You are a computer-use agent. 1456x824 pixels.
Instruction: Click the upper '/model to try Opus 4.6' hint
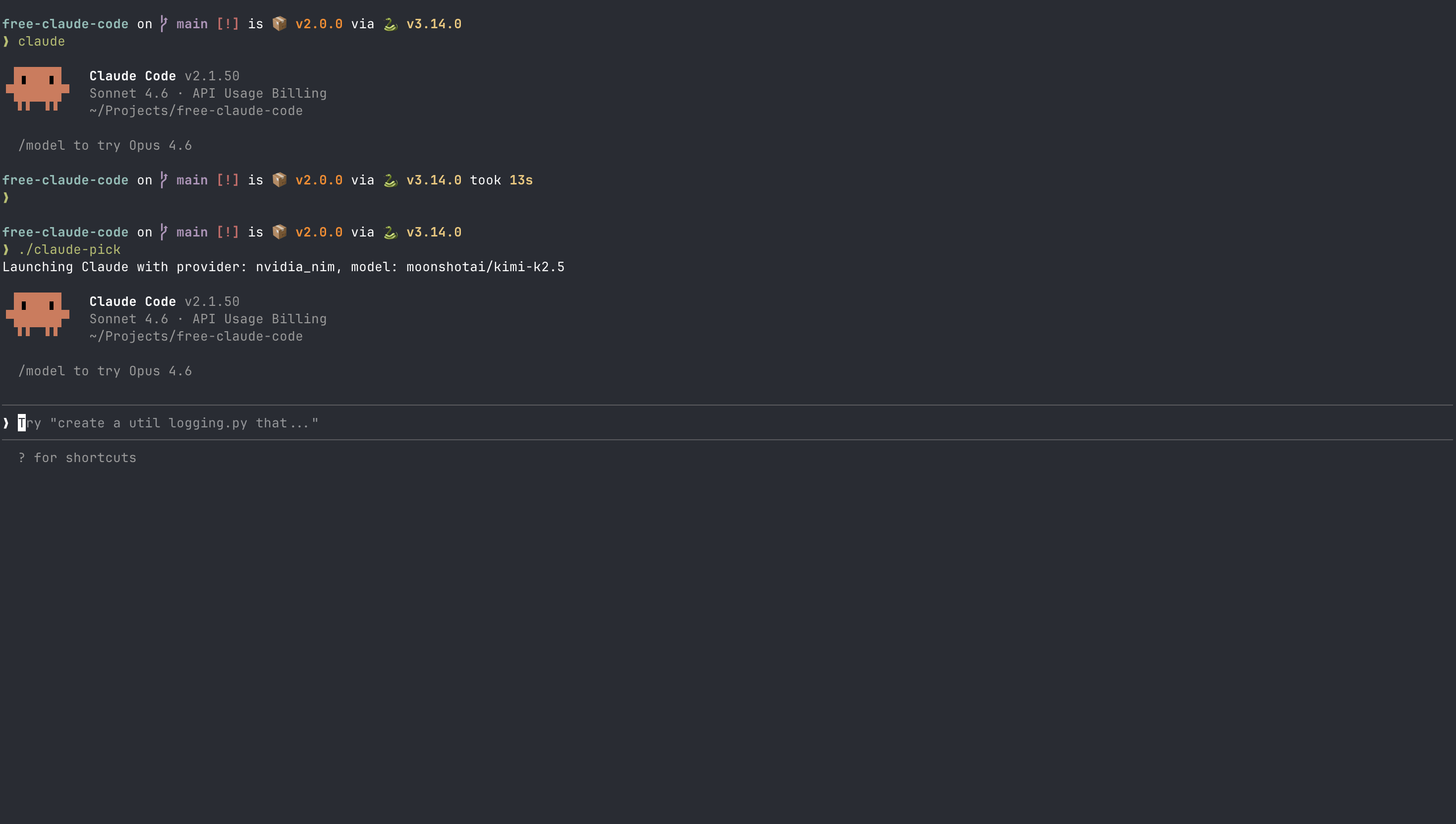coord(105,145)
